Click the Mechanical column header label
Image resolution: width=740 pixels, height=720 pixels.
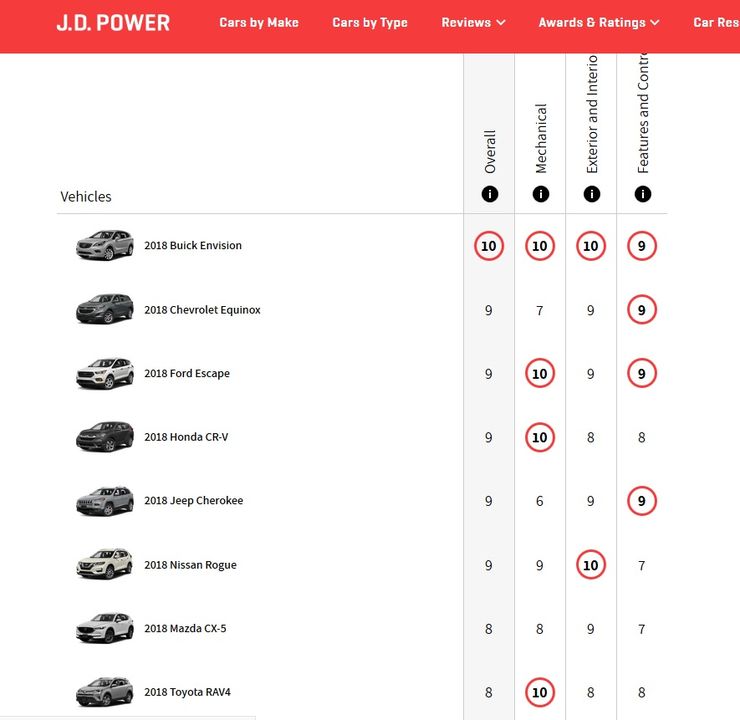click(541, 138)
